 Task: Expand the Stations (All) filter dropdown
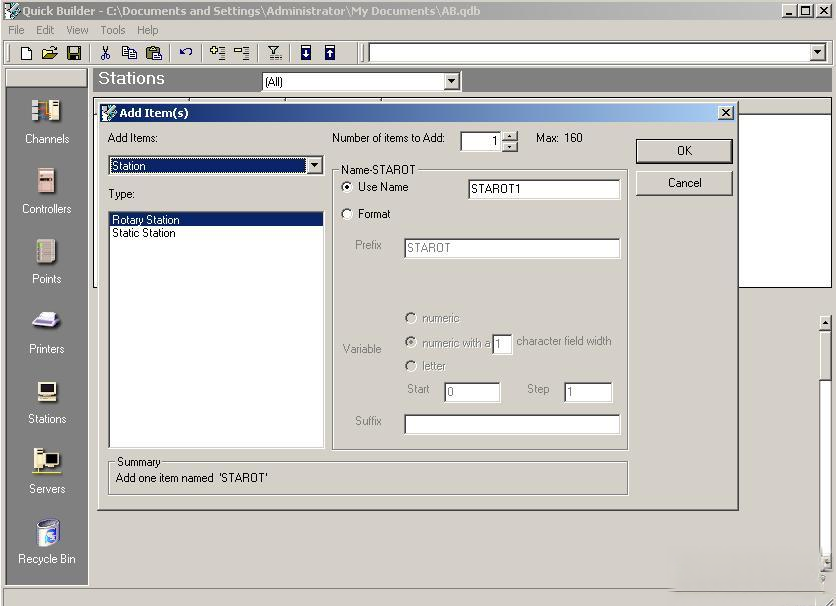pos(452,82)
